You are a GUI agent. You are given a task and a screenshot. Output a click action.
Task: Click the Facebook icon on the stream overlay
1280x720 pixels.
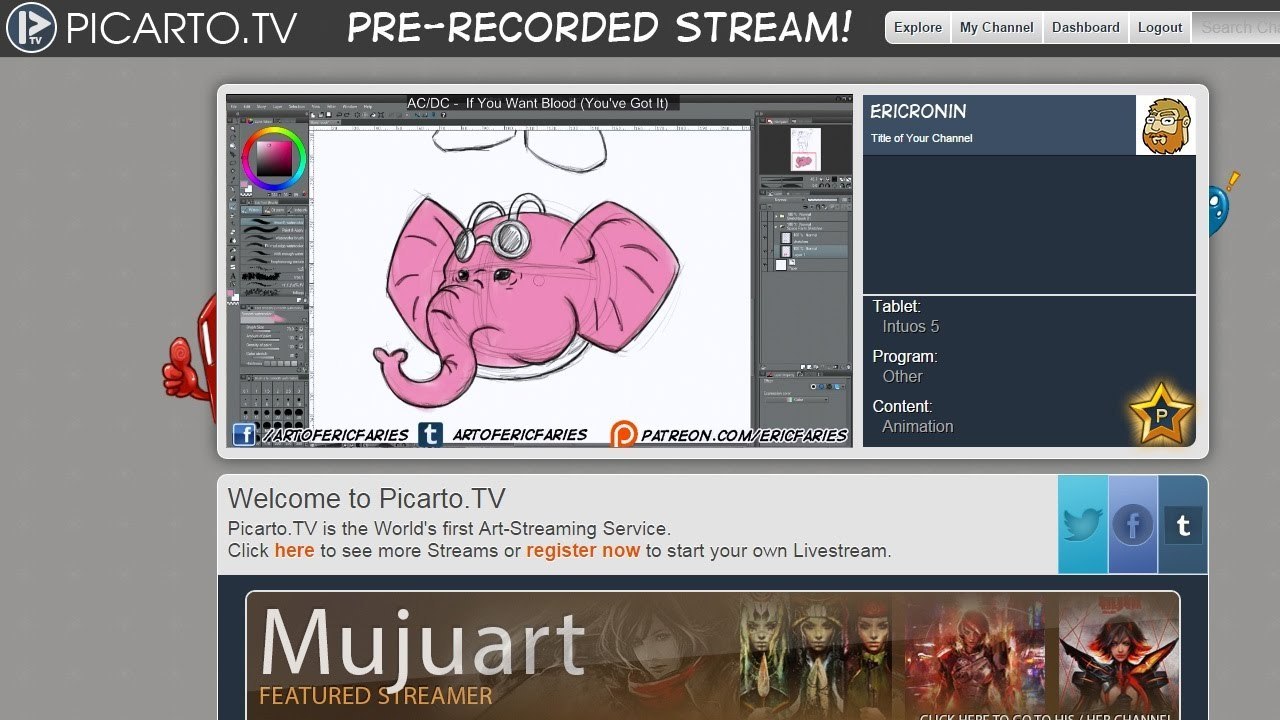pyautogui.click(x=244, y=434)
